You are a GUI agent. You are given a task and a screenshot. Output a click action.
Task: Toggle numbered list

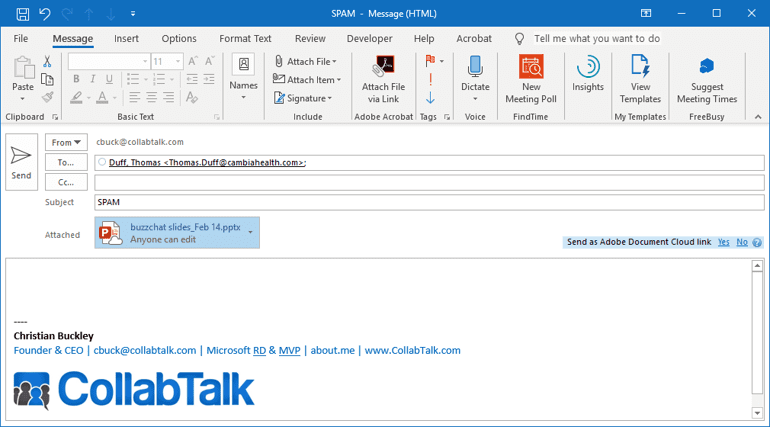[159, 79]
